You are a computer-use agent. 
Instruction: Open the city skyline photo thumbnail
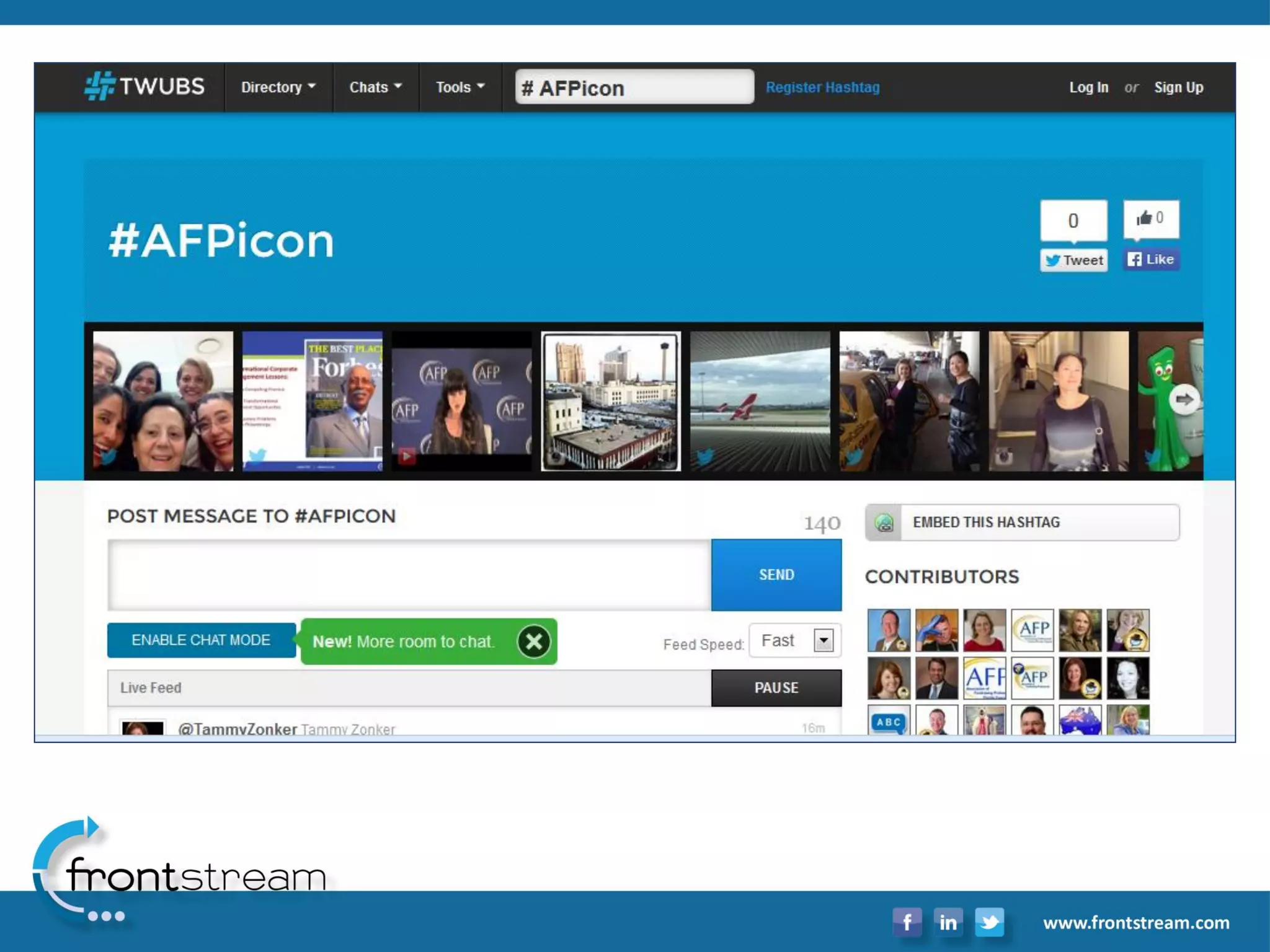click(x=611, y=401)
